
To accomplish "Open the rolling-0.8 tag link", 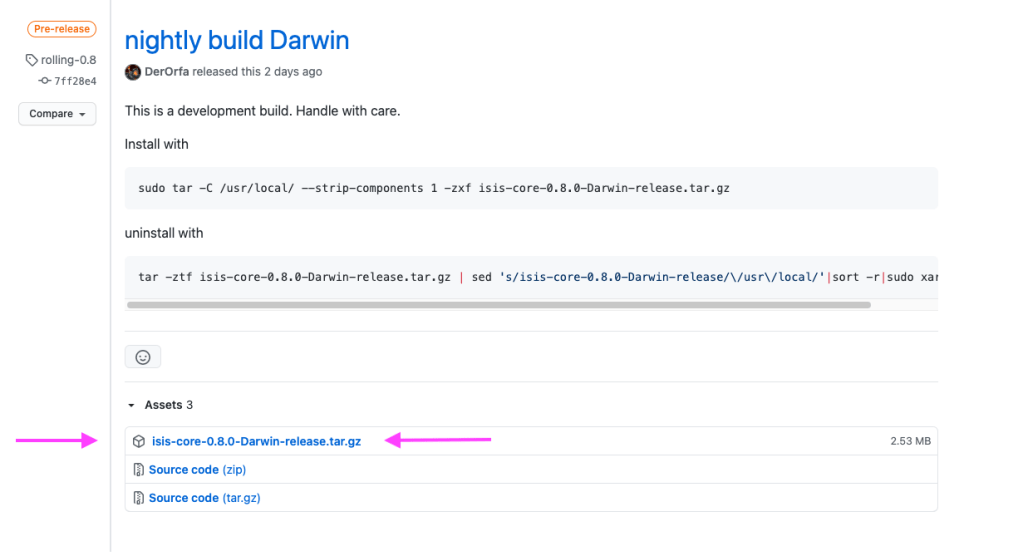I will [x=68, y=60].
